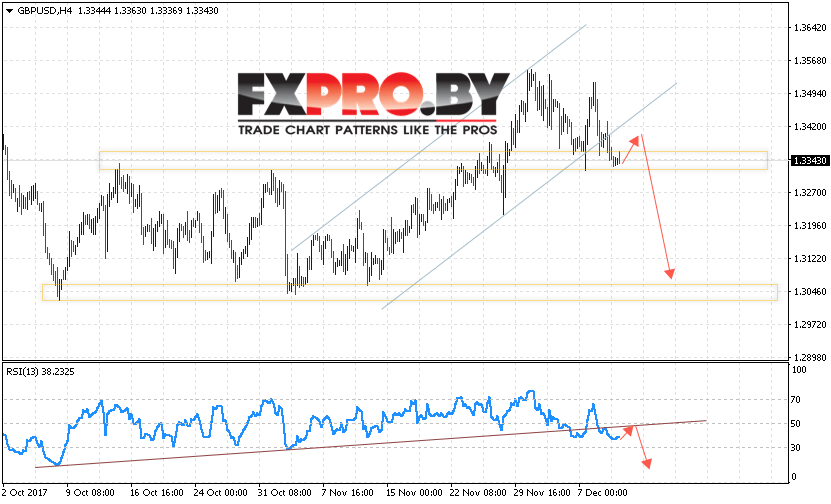Click the RSI(13) 38.2325 indicator label
Screen dimensions: 831x504
(40, 372)
